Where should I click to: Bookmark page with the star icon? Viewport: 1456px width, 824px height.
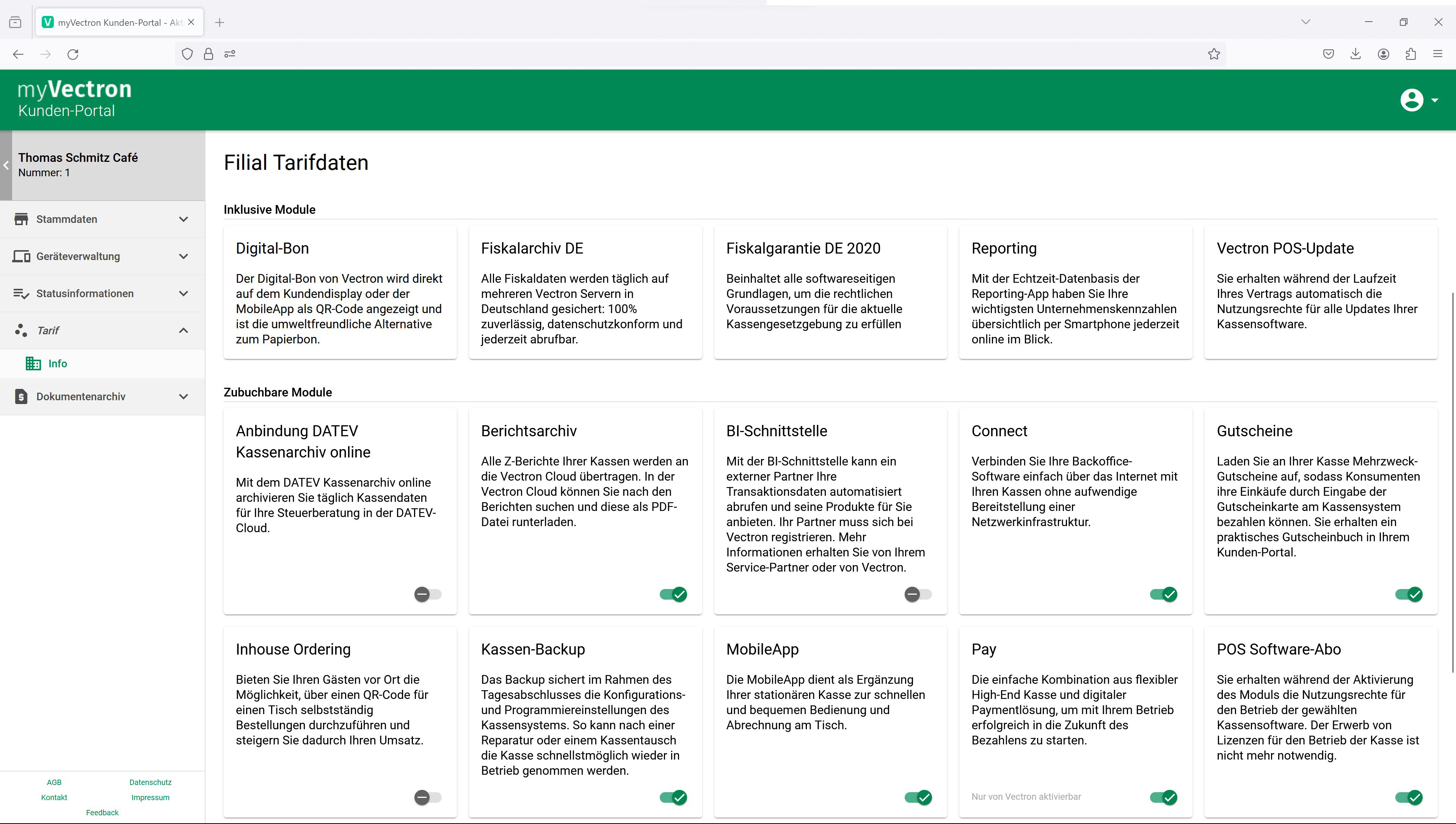pyautogui.click(x=1214, y=54)
